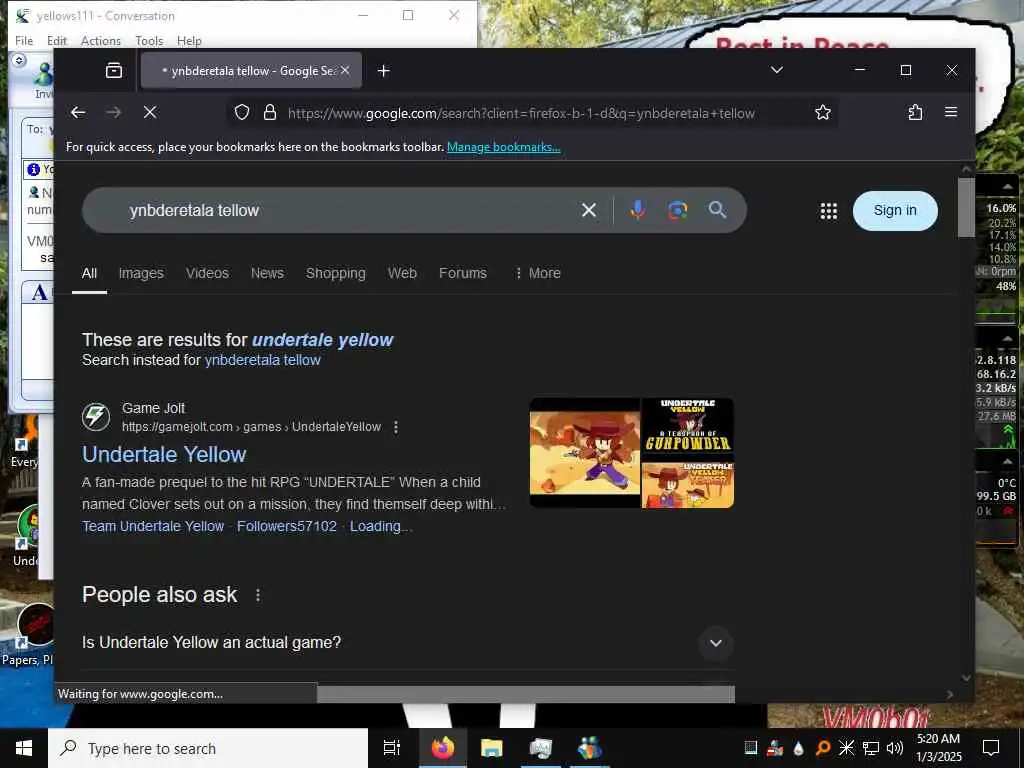Open Firefox hamburger application menu
This screenshot has width=1024, height=768.
coord(951,112)
